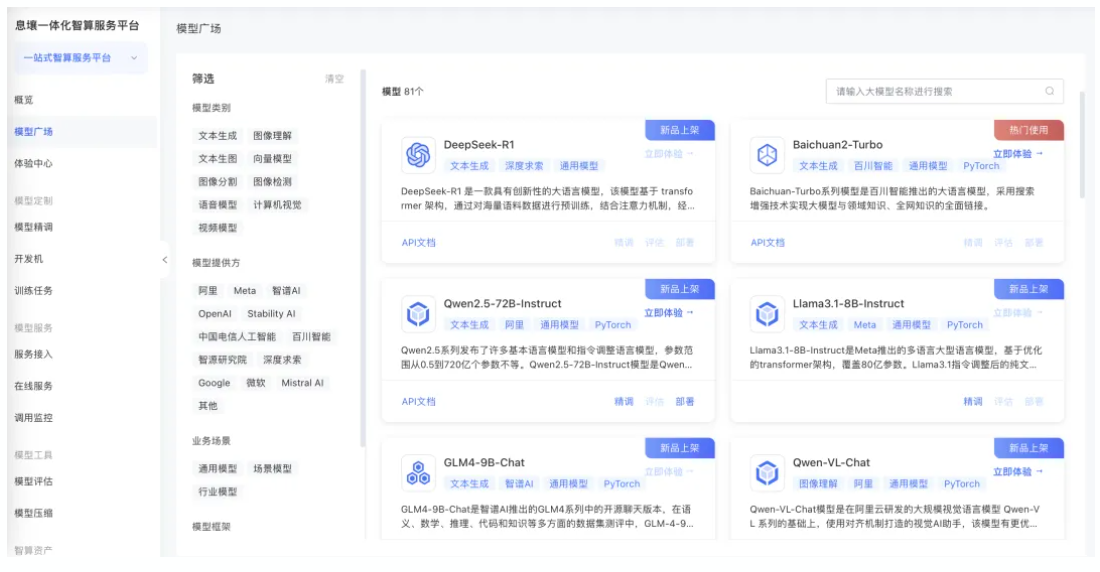Screen dimensions: 1100x572
Task: Collapse the sidebar with the arrow handle
Action: [x=165, y=260]
